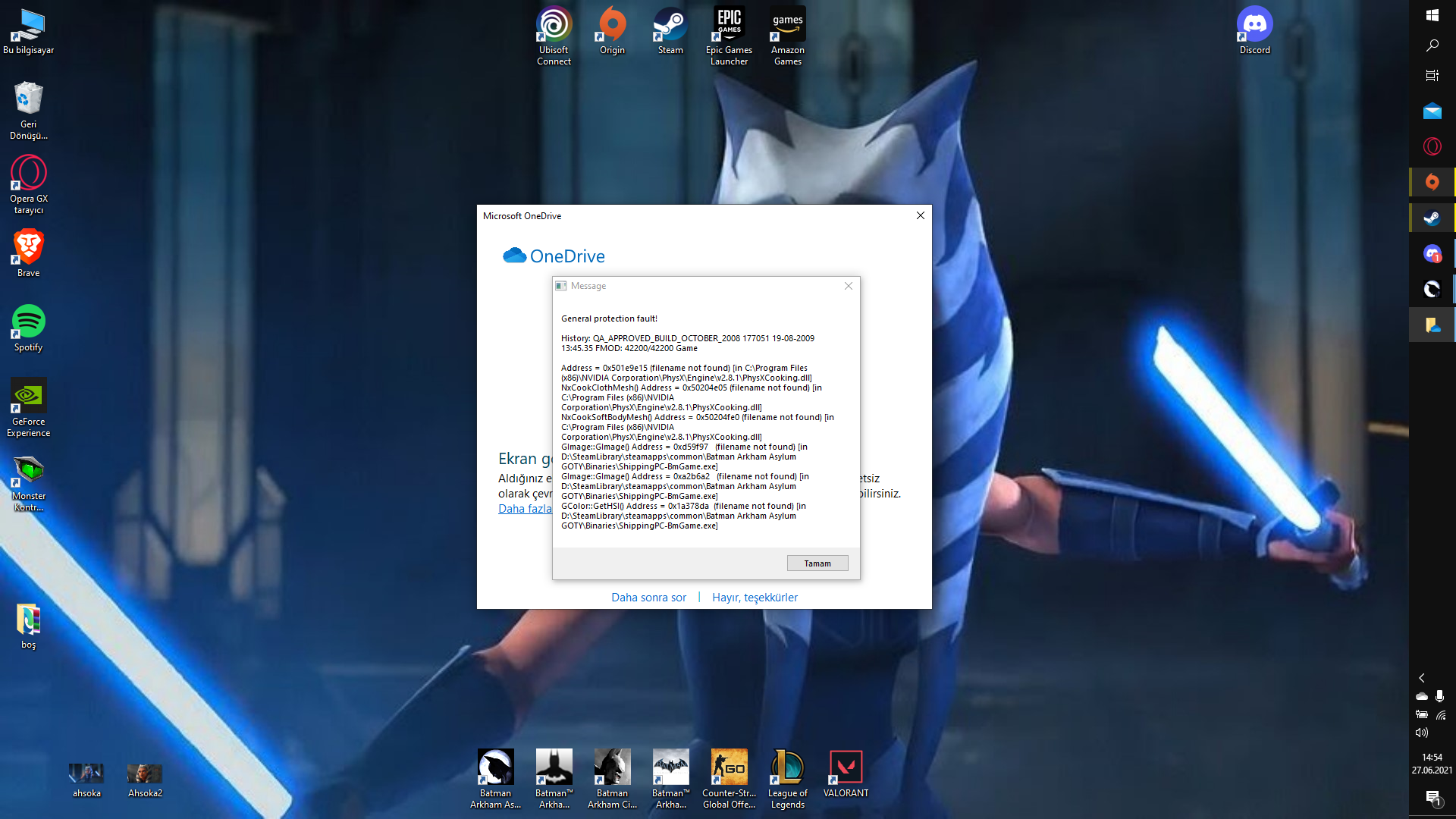Select the Batman Arkham Asylum shortcut
The height and width of the screenshot is (819, 1456).
point(496,780)
